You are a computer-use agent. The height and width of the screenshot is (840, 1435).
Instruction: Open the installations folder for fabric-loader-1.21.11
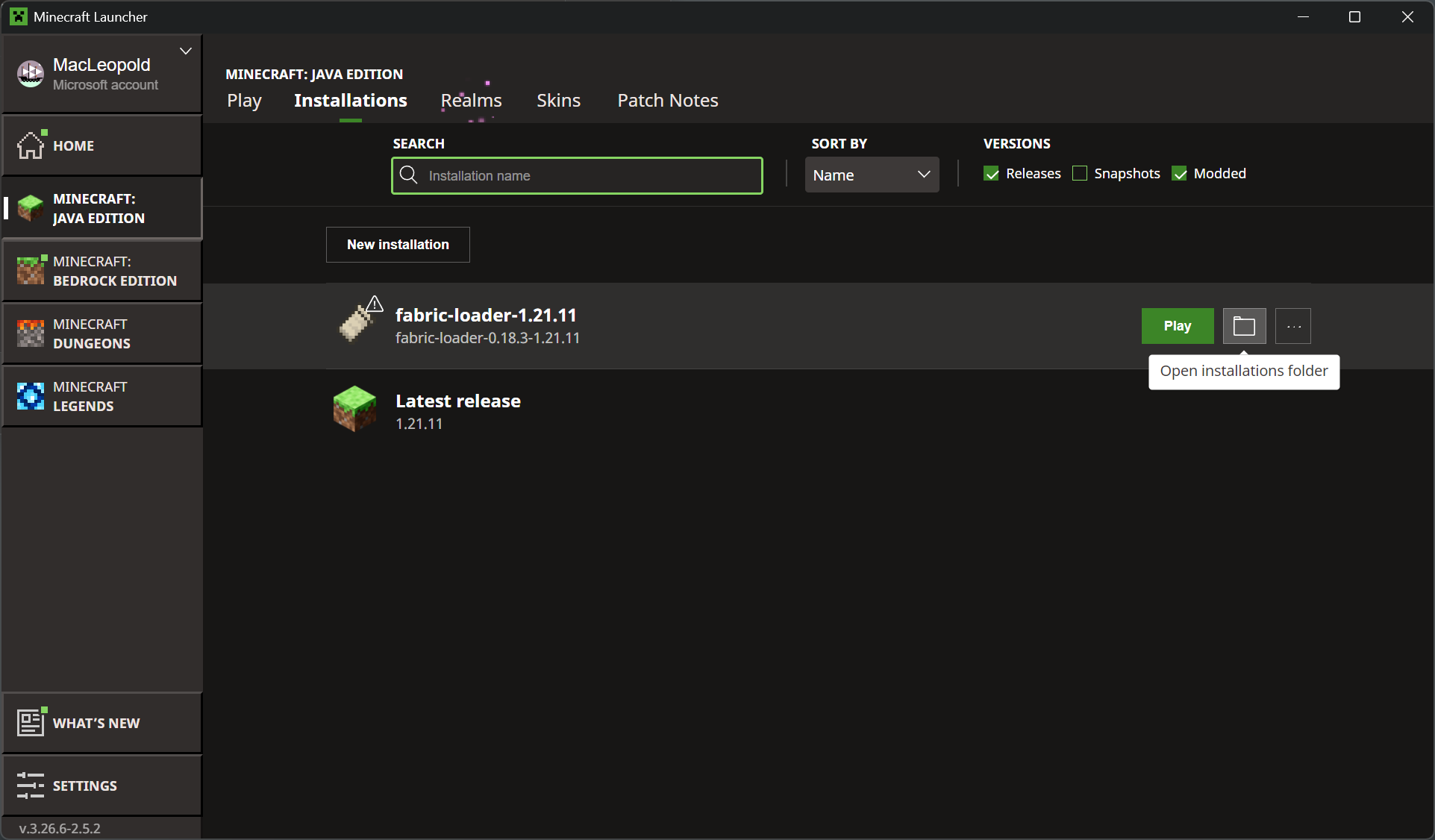point(1243,326)
